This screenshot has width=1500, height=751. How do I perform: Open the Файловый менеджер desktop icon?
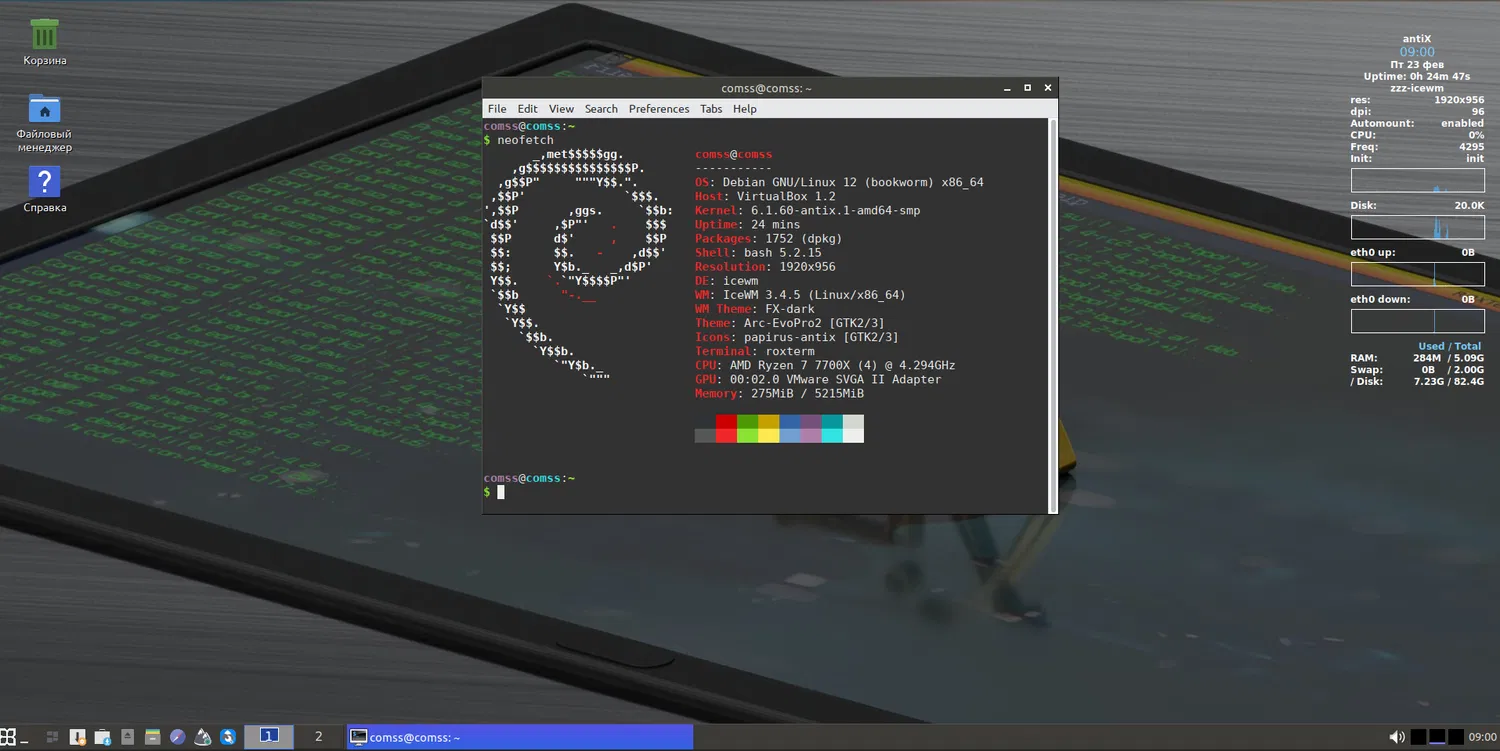point(44,108)
